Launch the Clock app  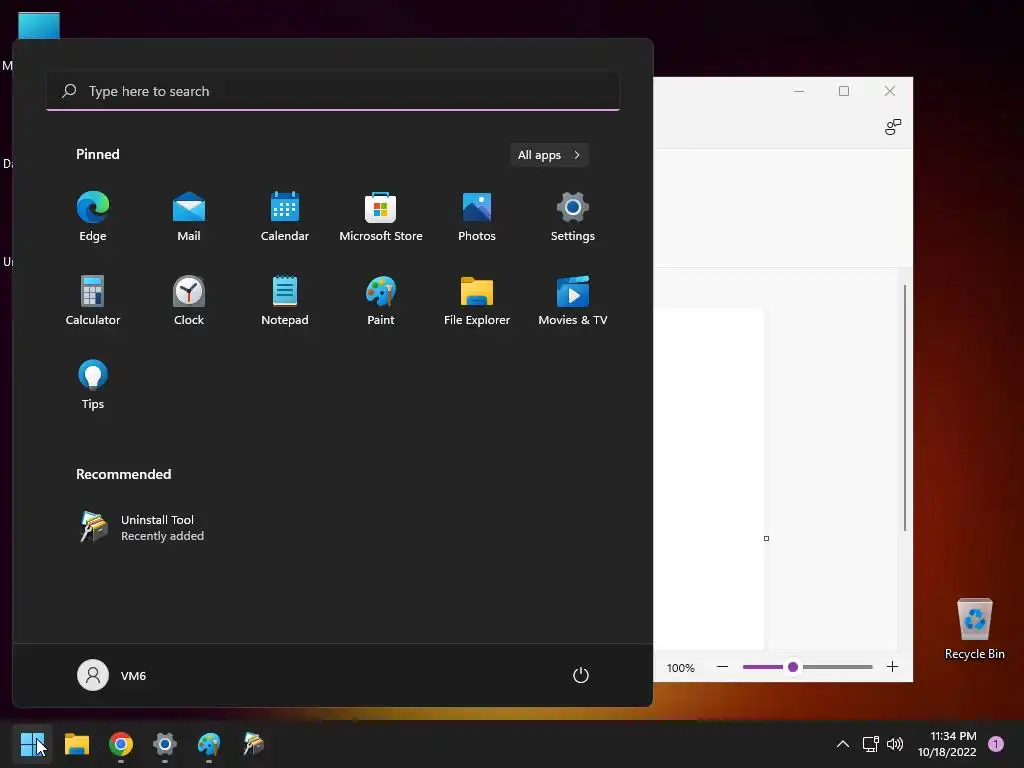click(x=189, y=300)
